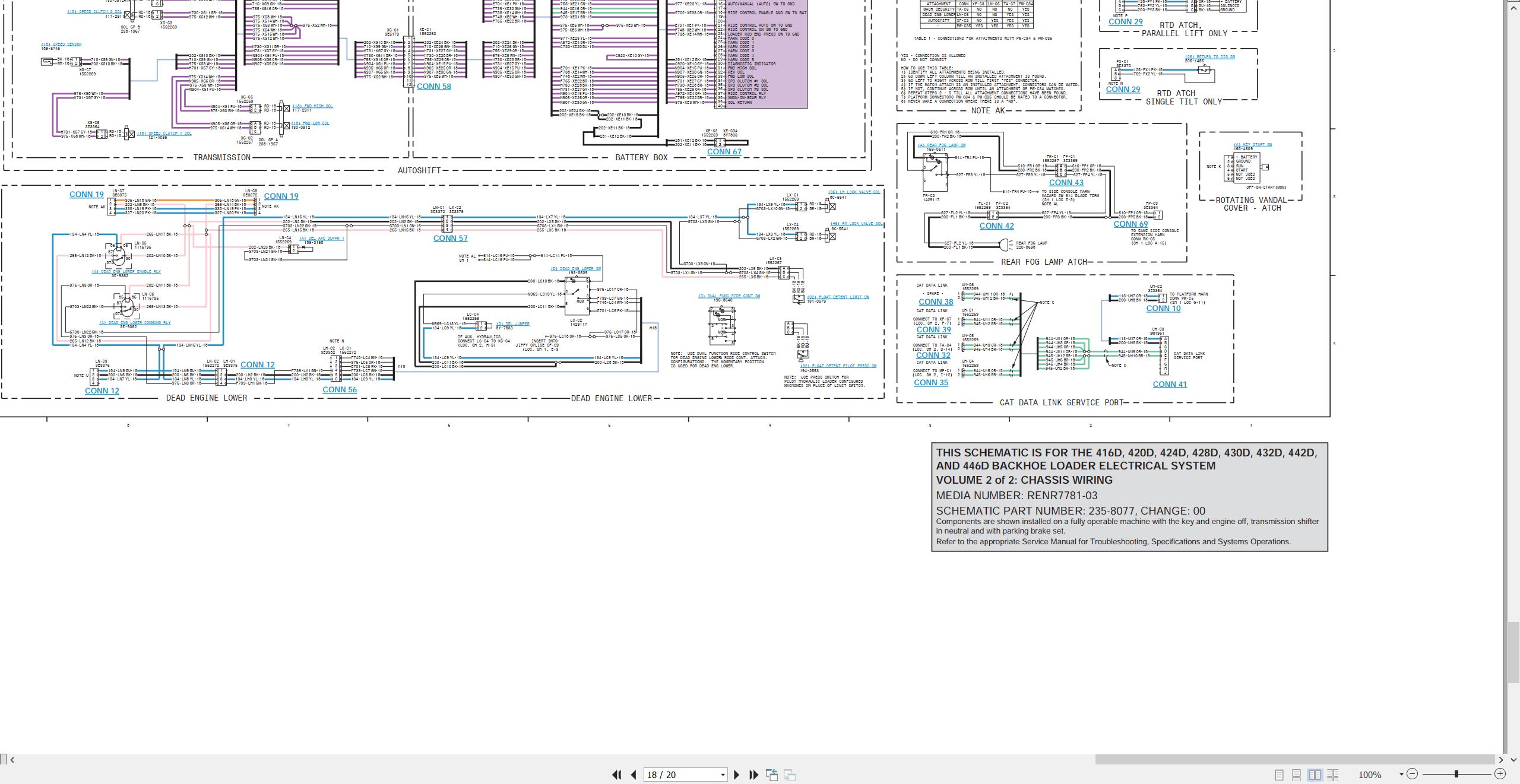Select facing pages view
Viewport: 1520px width, 784px height.
click(1315, 775)
